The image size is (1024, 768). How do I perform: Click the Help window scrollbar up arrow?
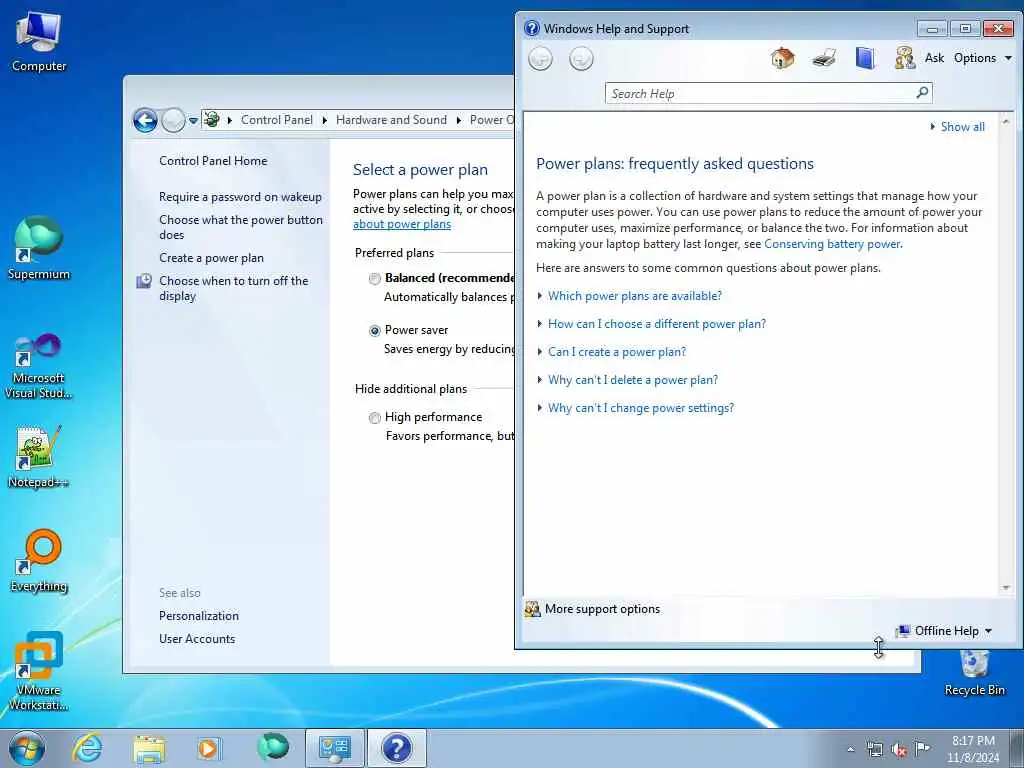tap(1006, 121)
